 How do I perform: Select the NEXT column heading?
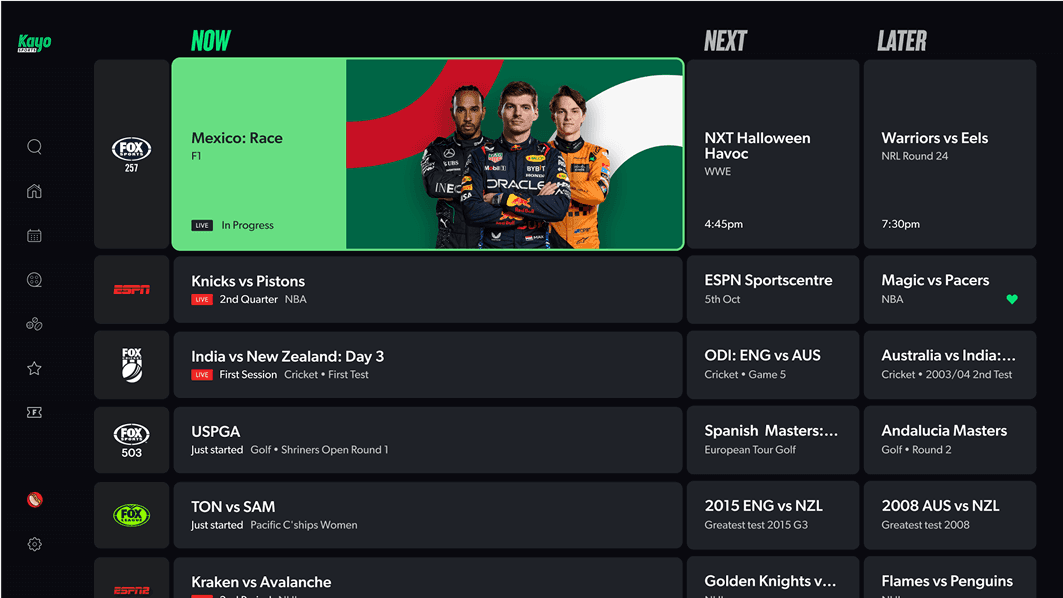pos(725,41)
